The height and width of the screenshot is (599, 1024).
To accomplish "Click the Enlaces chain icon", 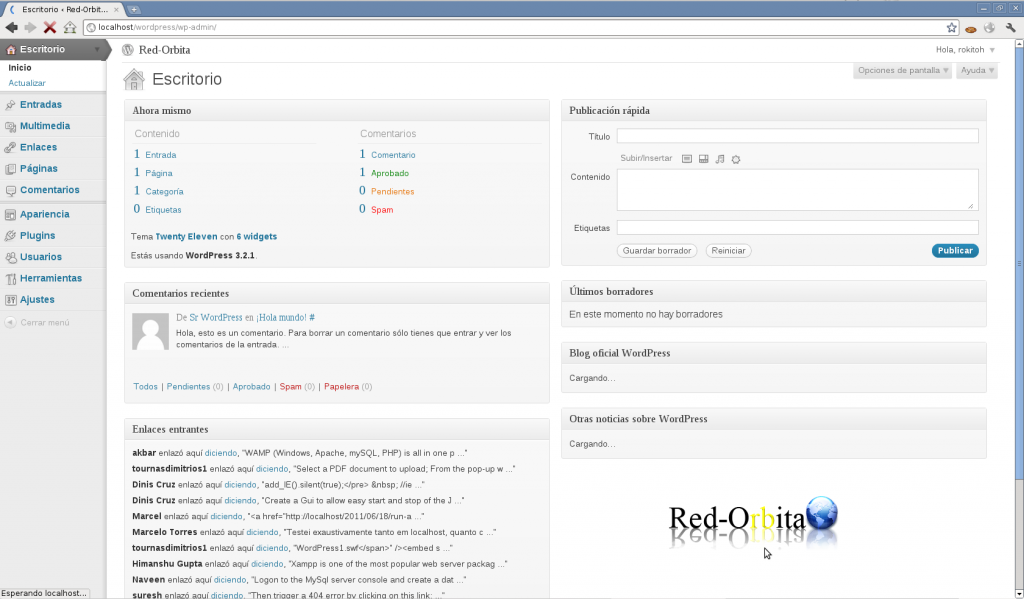I will [10, 148].
